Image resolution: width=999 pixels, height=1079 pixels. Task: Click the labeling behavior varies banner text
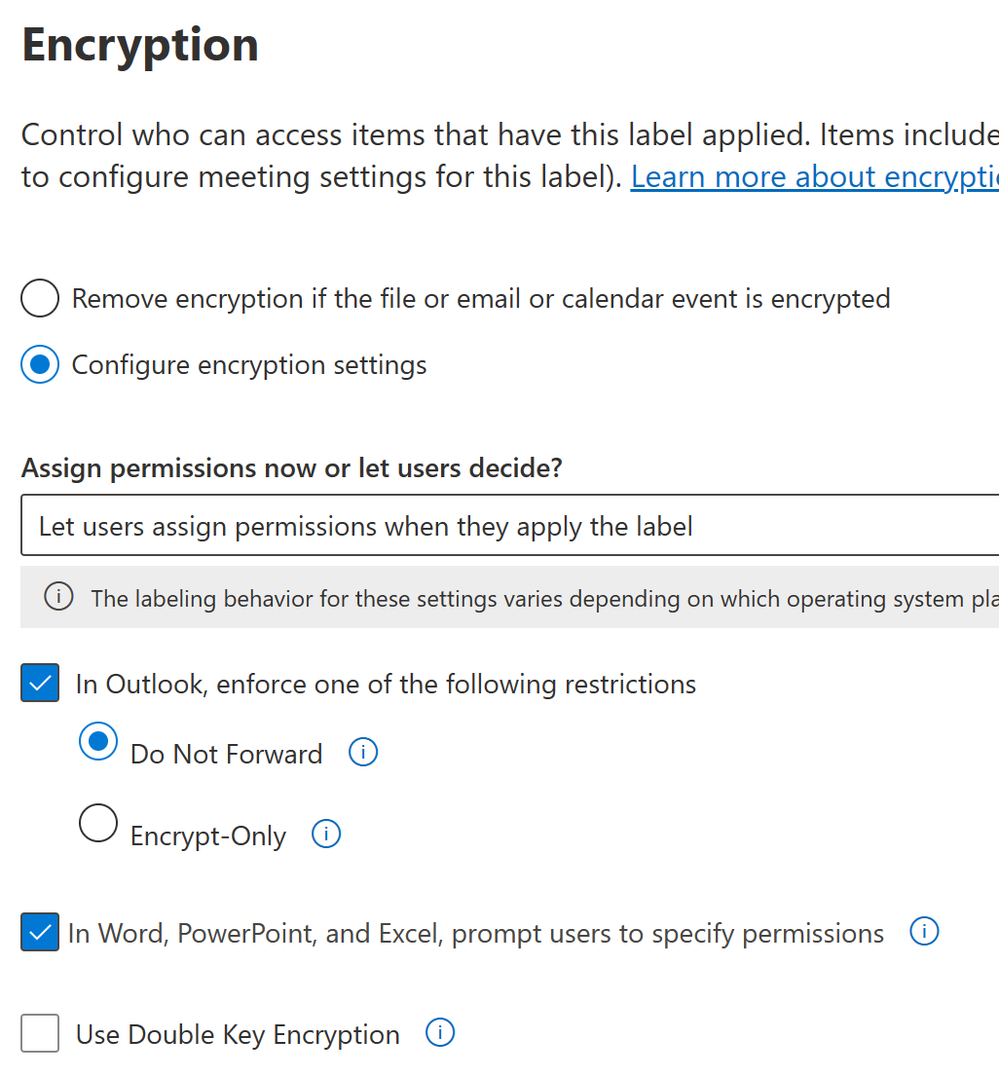(545, 599)
